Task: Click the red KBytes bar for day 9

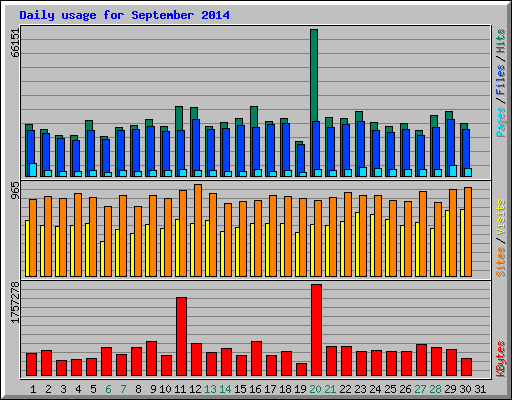Action: click(x=151, y=358)
